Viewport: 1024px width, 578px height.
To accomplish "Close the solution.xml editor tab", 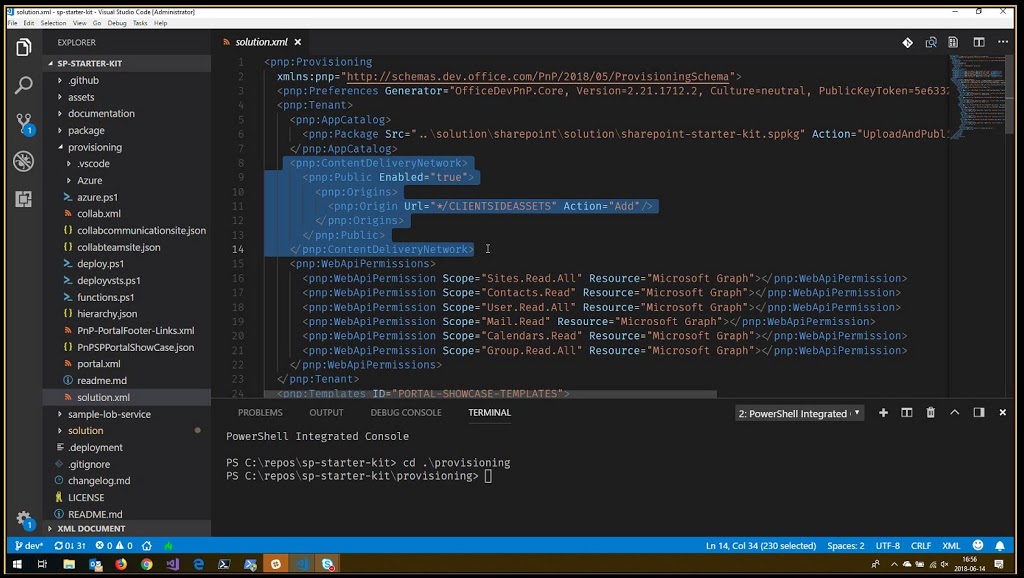I will [x=298, y=42].
